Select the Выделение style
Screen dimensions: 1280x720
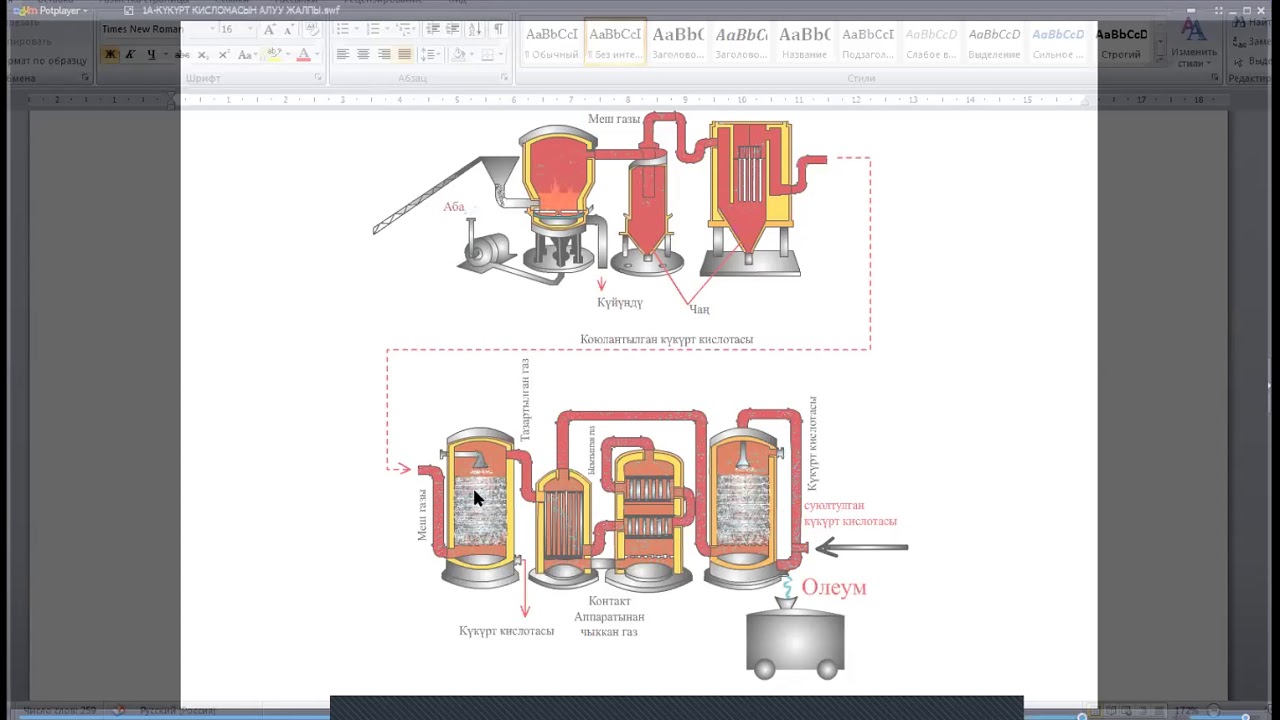[994, 43]
